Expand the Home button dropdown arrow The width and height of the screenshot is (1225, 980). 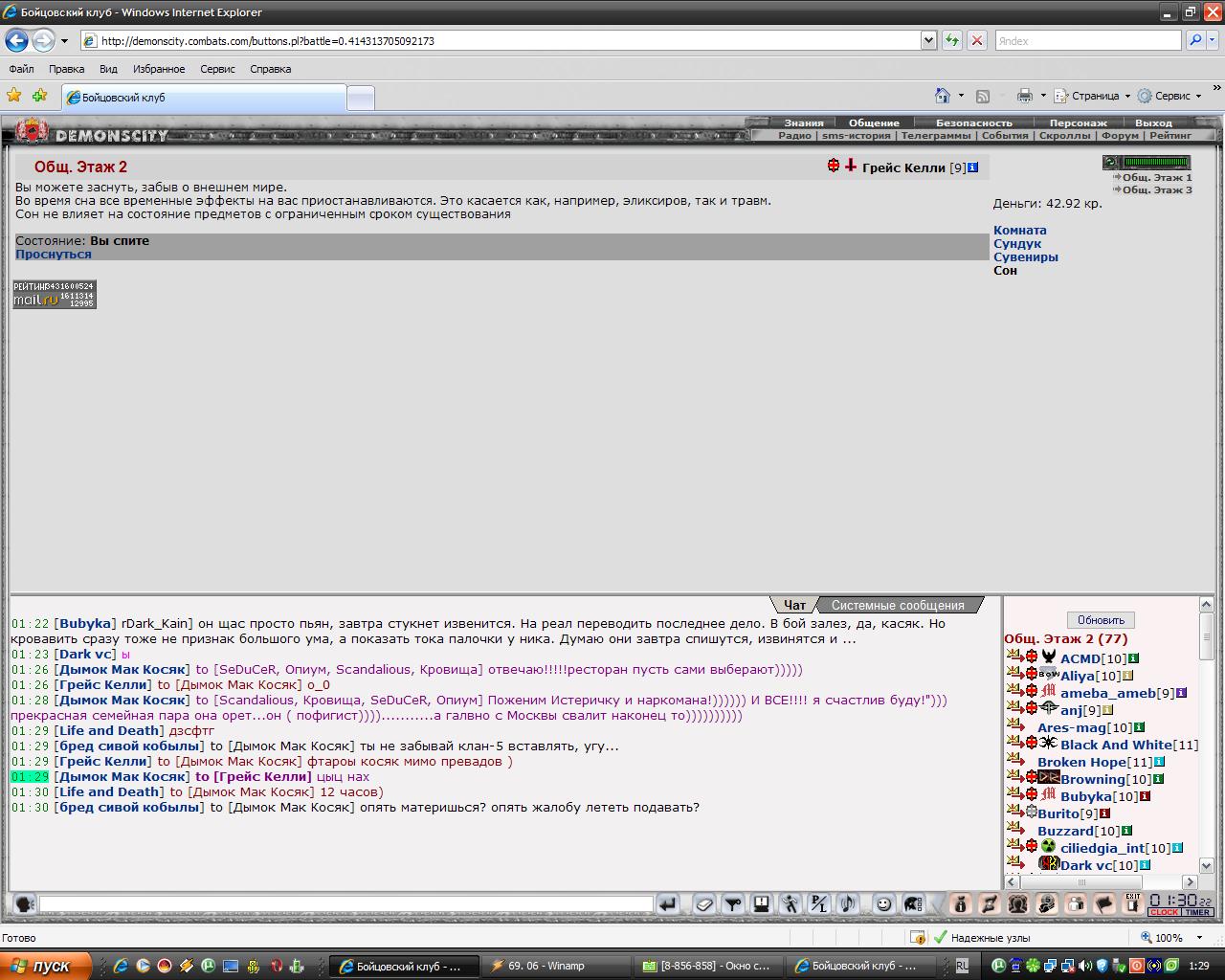pyautogui.click(x=961, y=96)
